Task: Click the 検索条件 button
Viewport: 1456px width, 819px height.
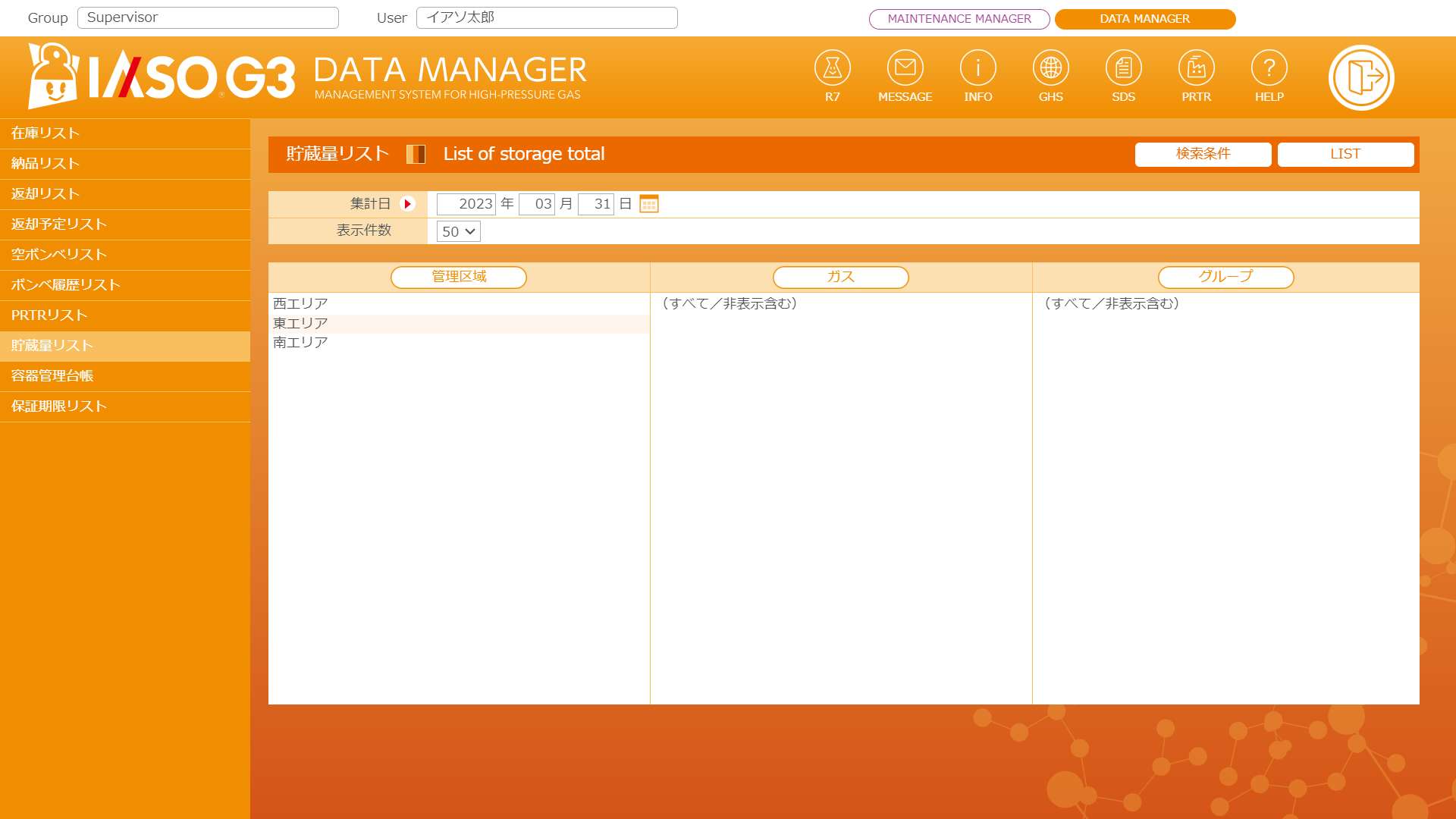Action: 1203,154
